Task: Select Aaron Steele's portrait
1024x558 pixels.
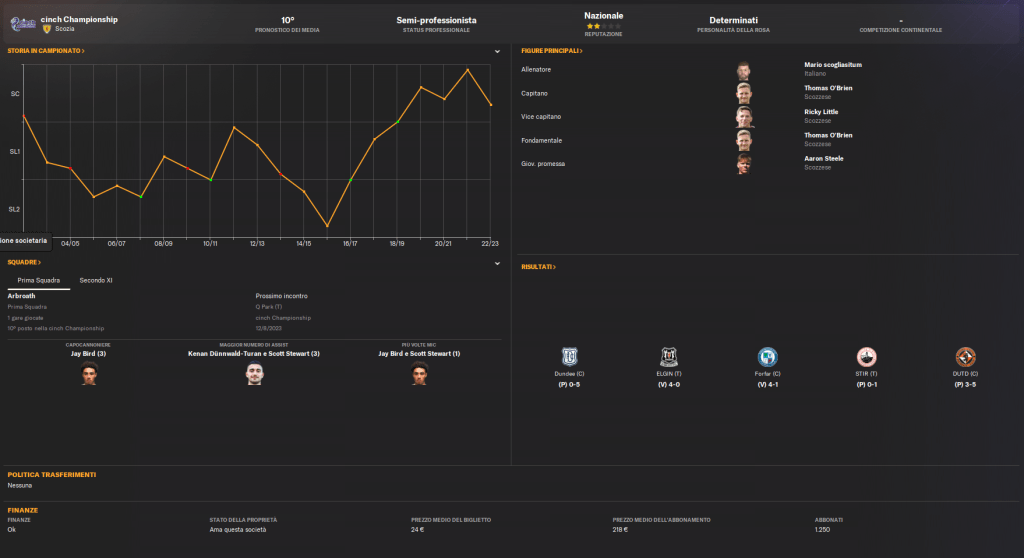Action: pos(744,164)
